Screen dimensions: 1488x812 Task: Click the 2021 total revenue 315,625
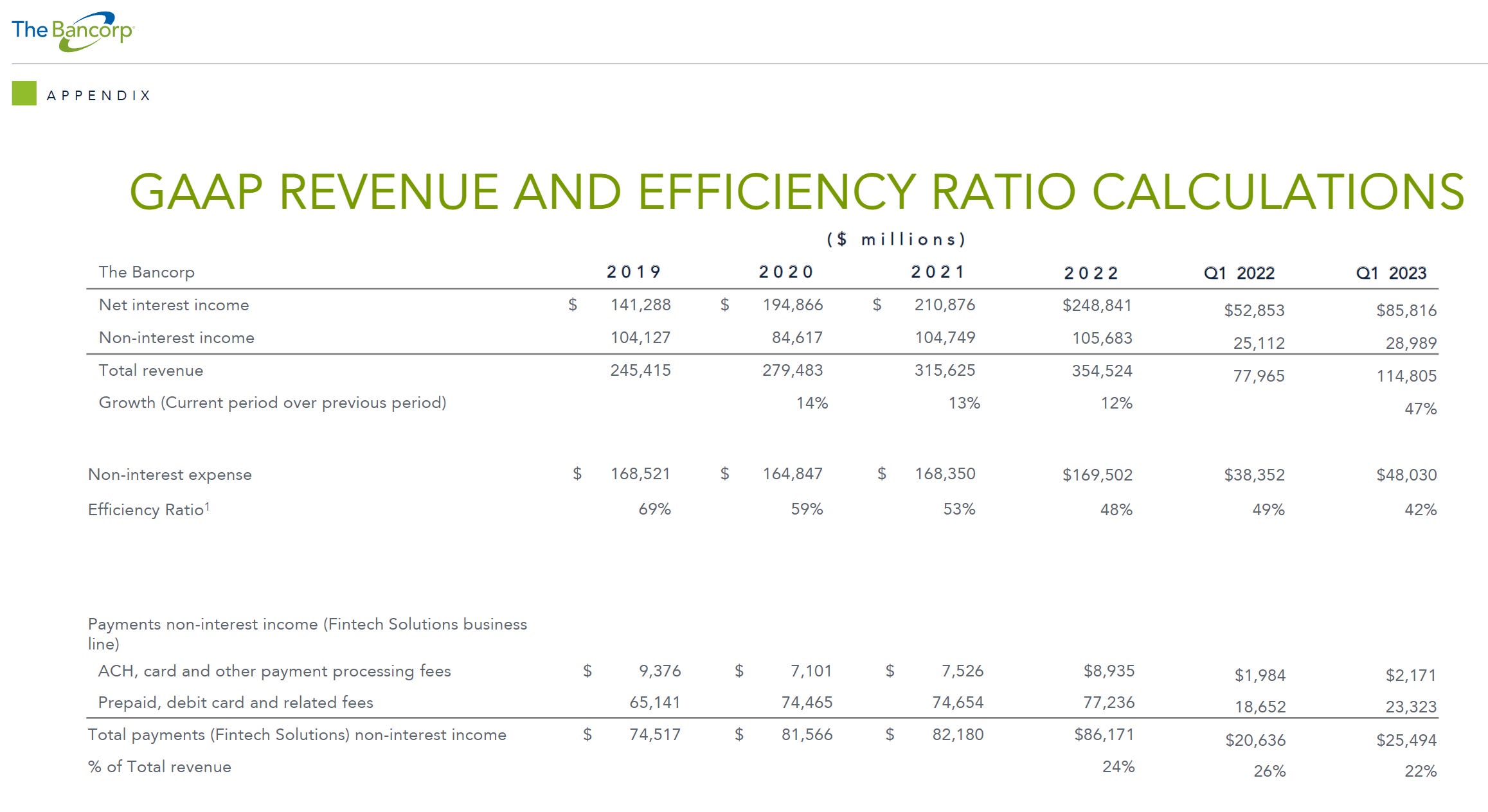point(945,370)
